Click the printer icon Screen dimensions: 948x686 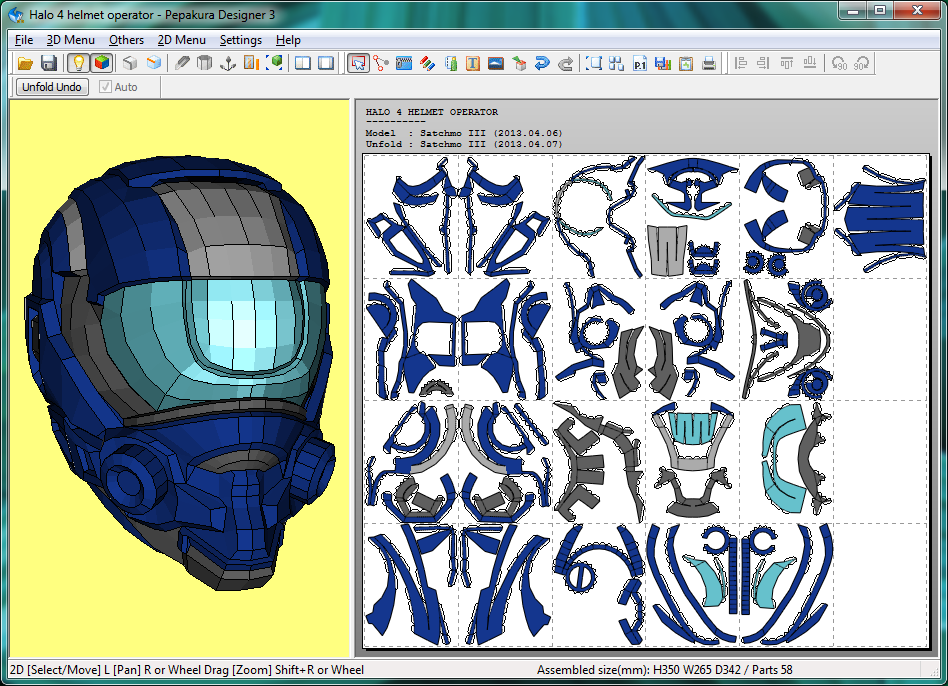coord(709,63)
